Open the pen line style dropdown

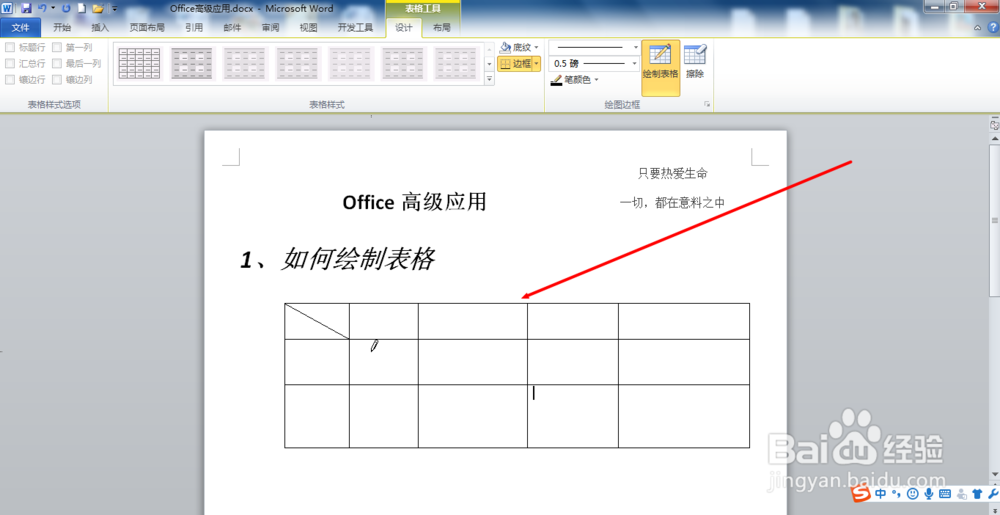coord(635,47)
